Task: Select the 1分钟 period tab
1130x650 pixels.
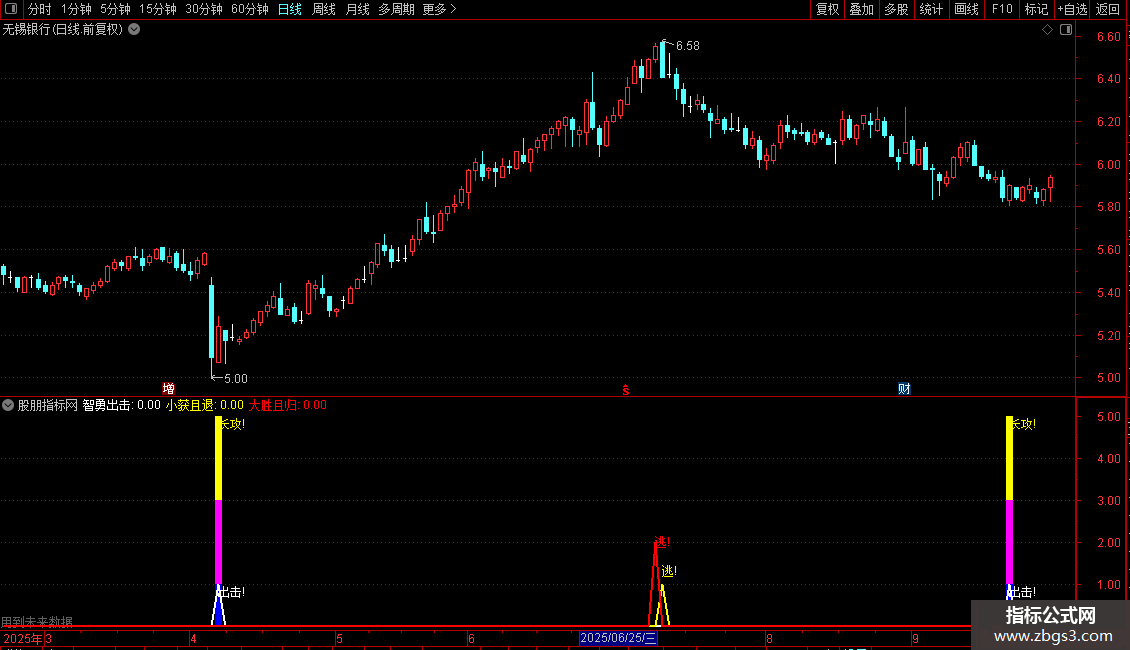Action: (x=76, y=9)
